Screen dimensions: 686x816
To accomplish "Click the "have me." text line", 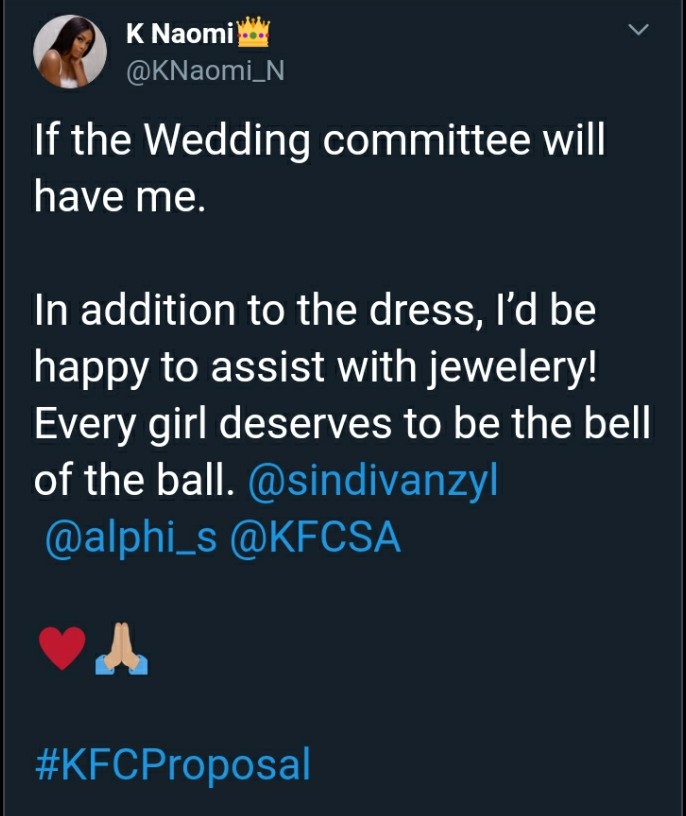I will (x=120, y=196).
